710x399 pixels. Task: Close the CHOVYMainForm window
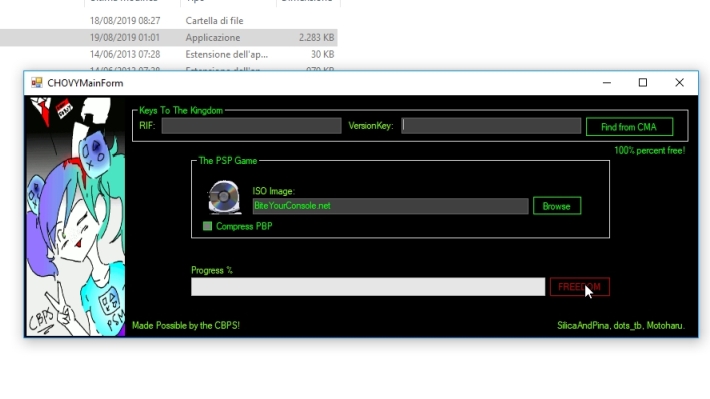[x=679, y=83]
